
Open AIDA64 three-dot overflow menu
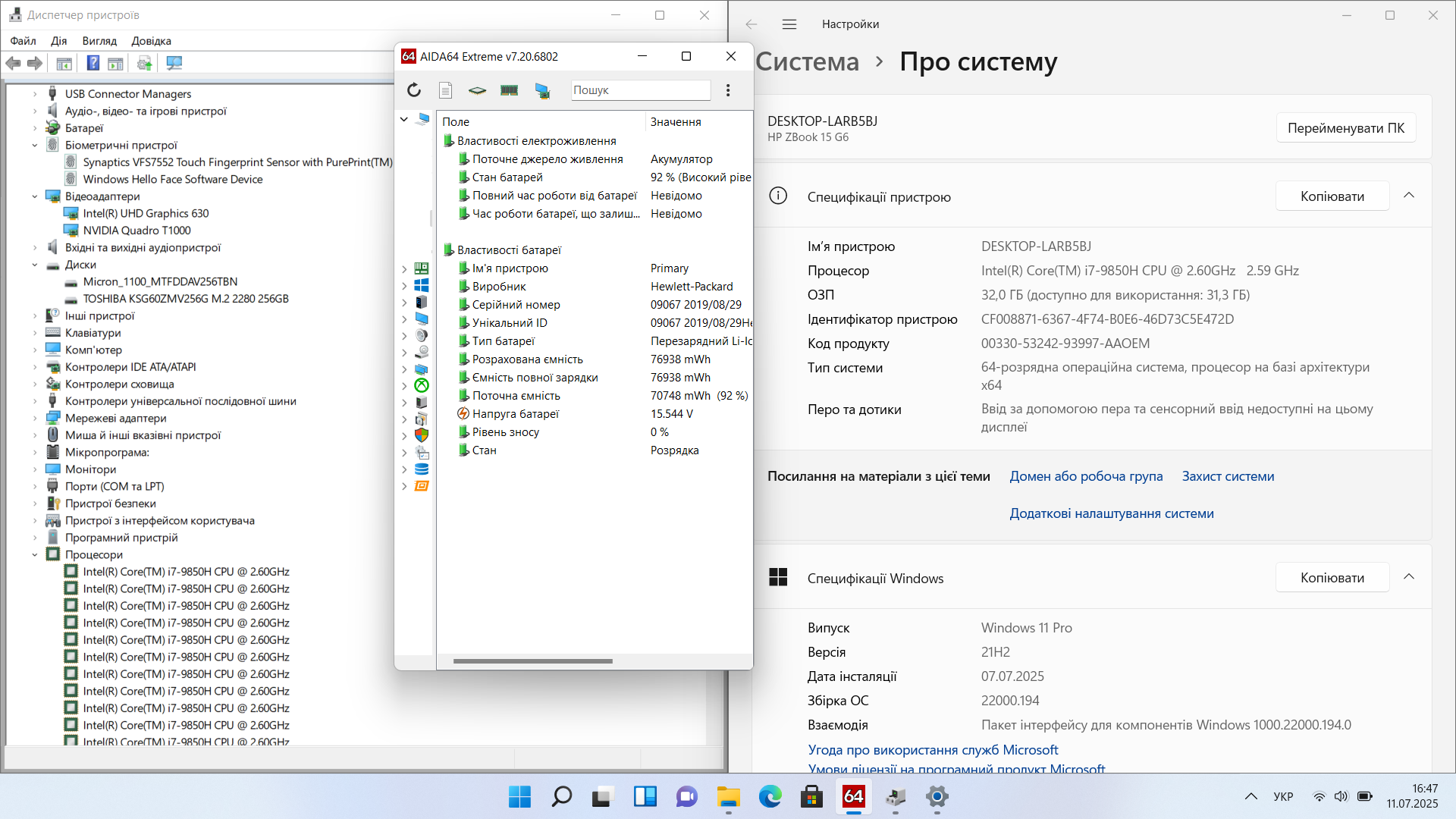click(728, 90)
